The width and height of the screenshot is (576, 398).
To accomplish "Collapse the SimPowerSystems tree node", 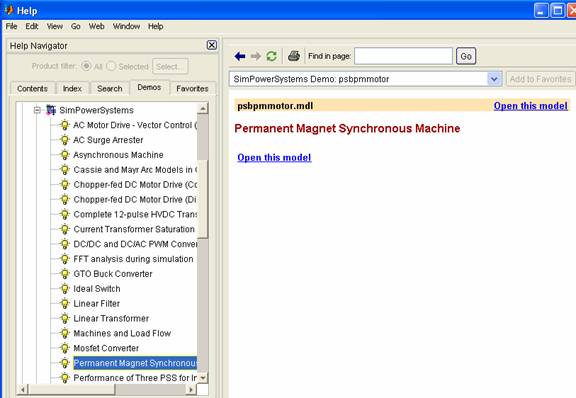I will click(x=37, y=110).
